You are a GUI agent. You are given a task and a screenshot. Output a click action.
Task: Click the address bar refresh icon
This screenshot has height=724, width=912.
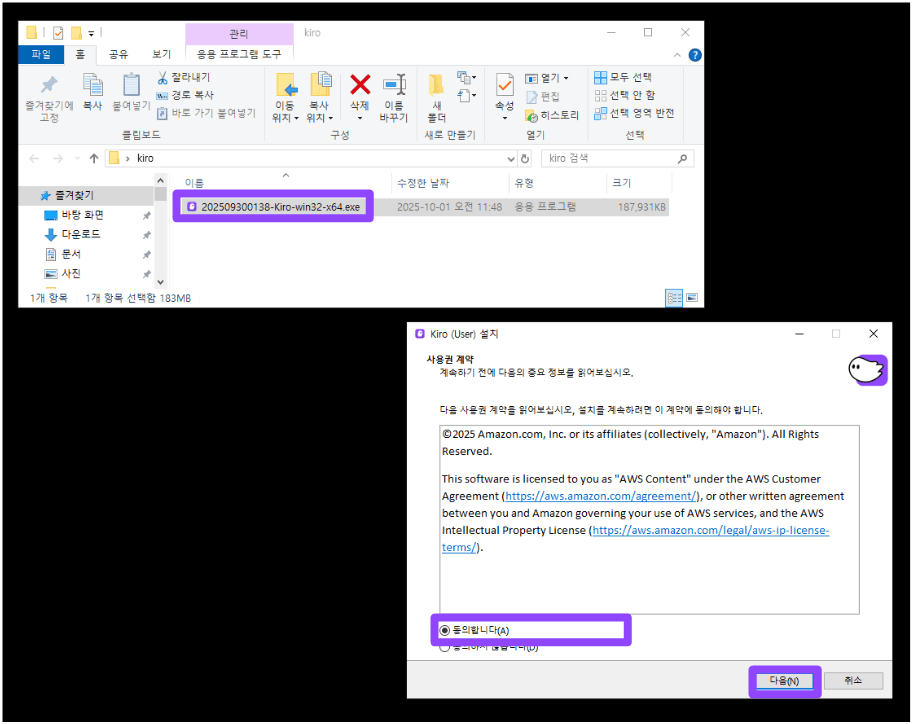(525, 158)
